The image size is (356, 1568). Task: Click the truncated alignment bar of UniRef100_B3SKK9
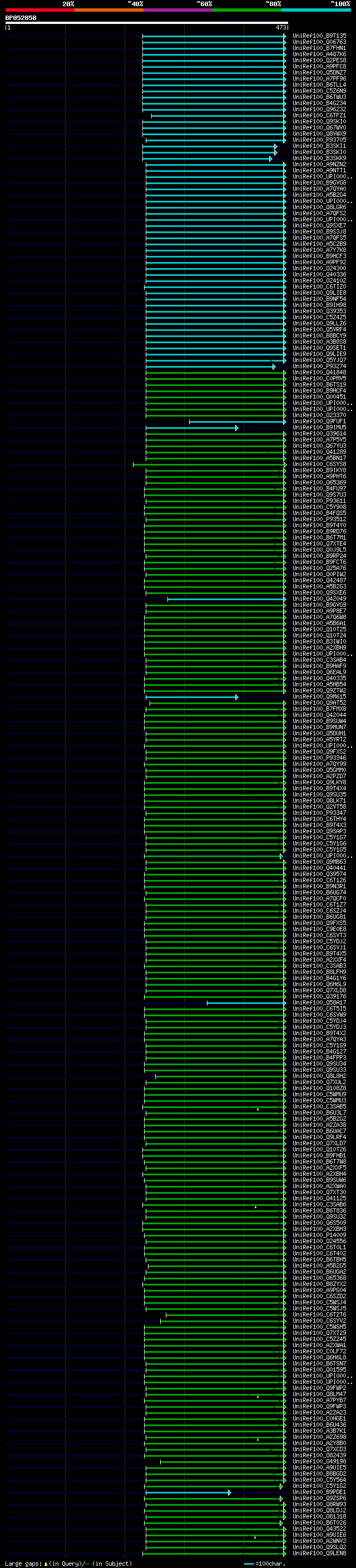pos(207,159)
